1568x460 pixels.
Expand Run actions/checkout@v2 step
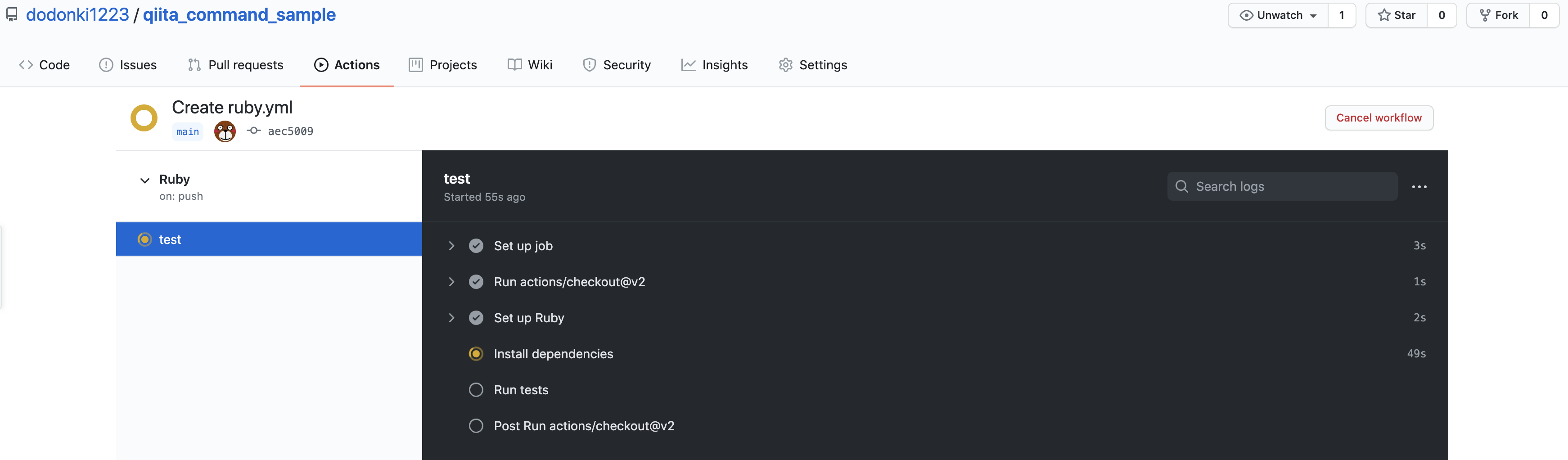pos(451,282)
